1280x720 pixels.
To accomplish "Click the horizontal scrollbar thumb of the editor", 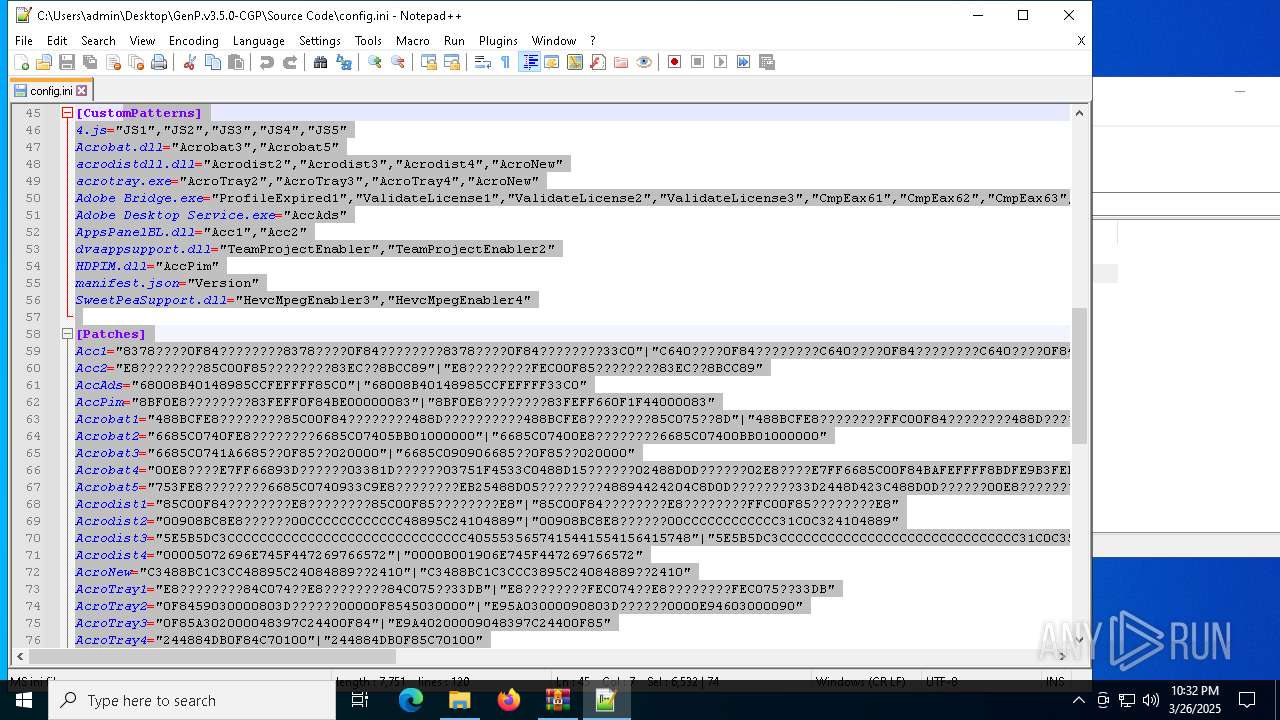I will (212, 656).
